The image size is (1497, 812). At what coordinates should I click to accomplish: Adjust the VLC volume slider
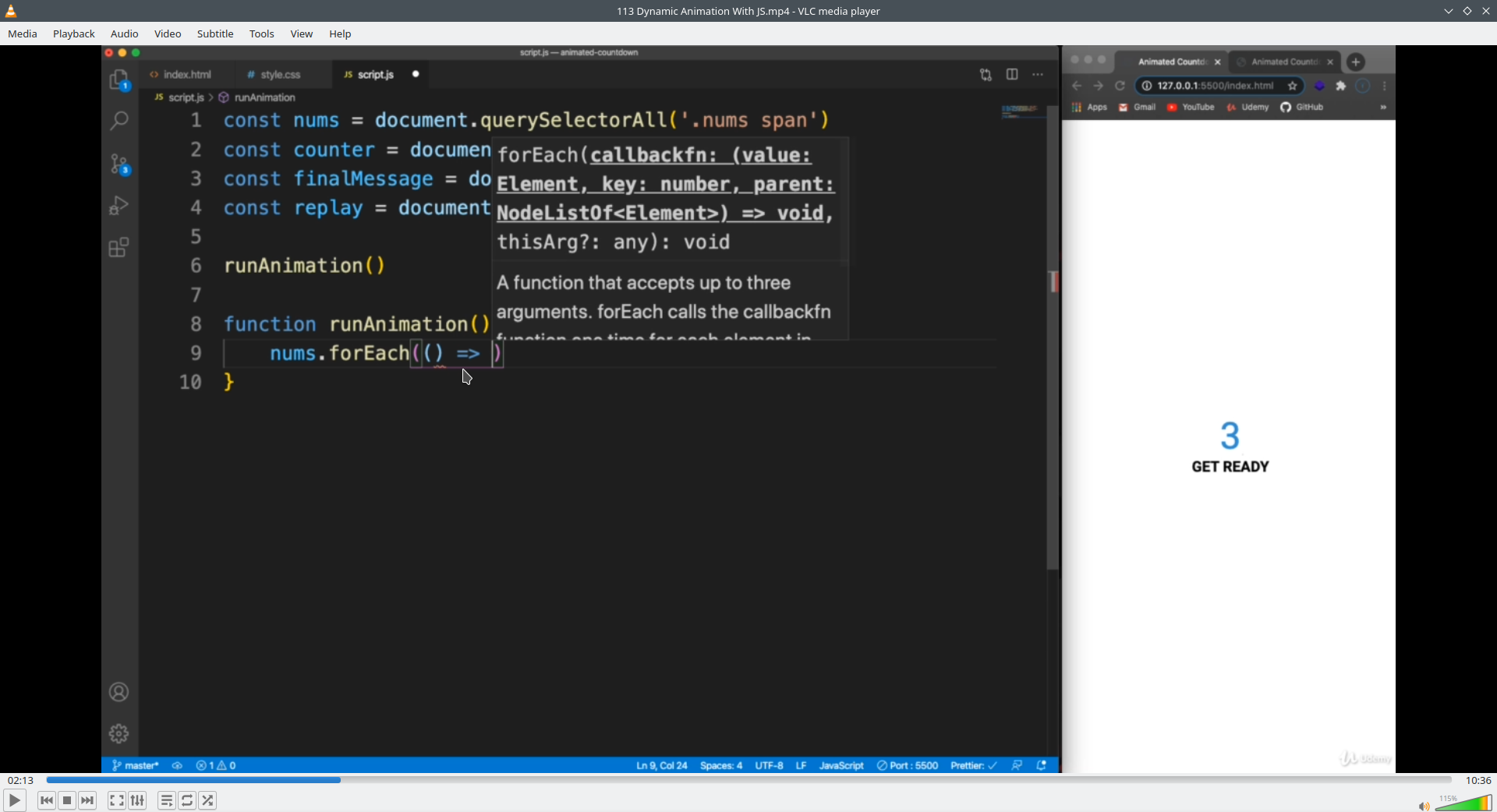tap(1463, 803)
